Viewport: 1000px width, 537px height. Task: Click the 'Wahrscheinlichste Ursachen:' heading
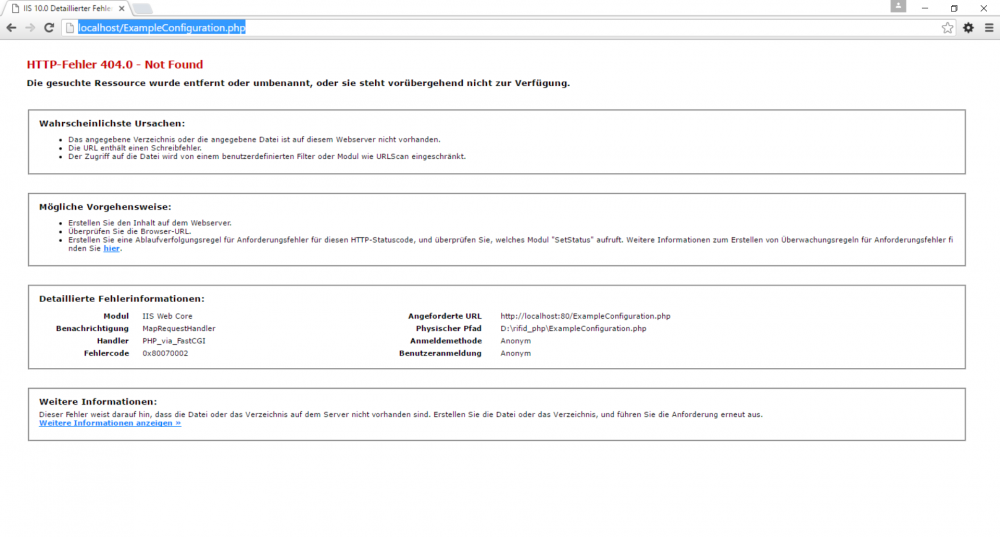pyautogui.click(x=112, y=123)
